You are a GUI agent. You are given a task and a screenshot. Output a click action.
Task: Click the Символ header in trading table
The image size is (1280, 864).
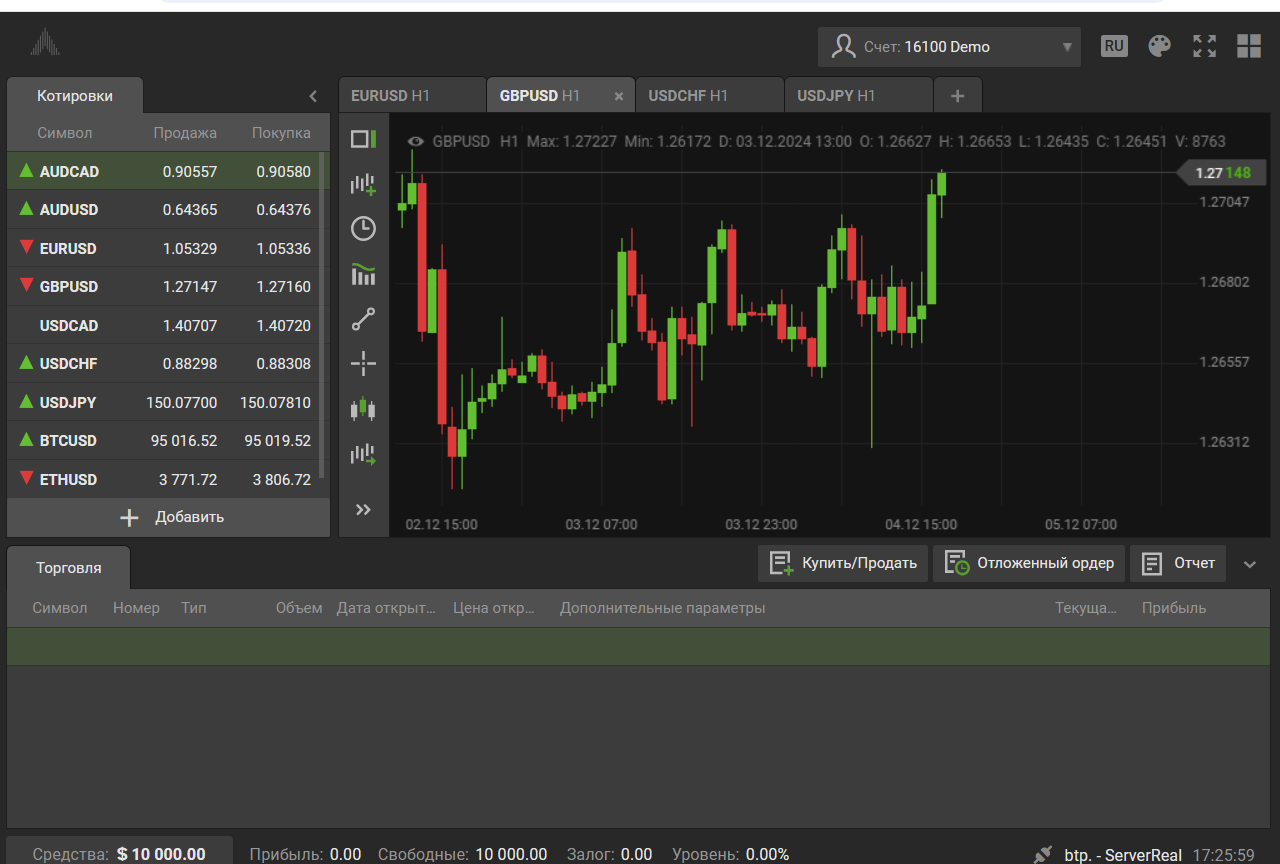tap(60, 608)
